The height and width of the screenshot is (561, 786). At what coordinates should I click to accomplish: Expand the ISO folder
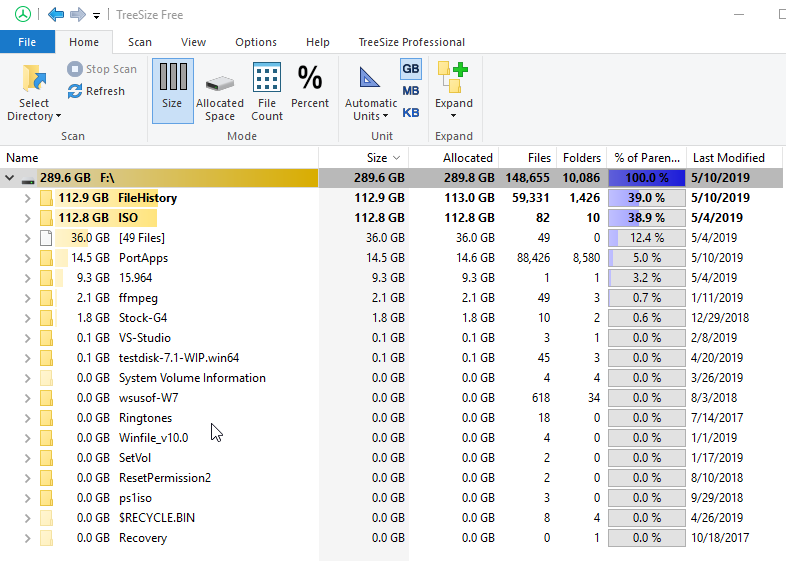pyautogui.click(x=28, y=218)
